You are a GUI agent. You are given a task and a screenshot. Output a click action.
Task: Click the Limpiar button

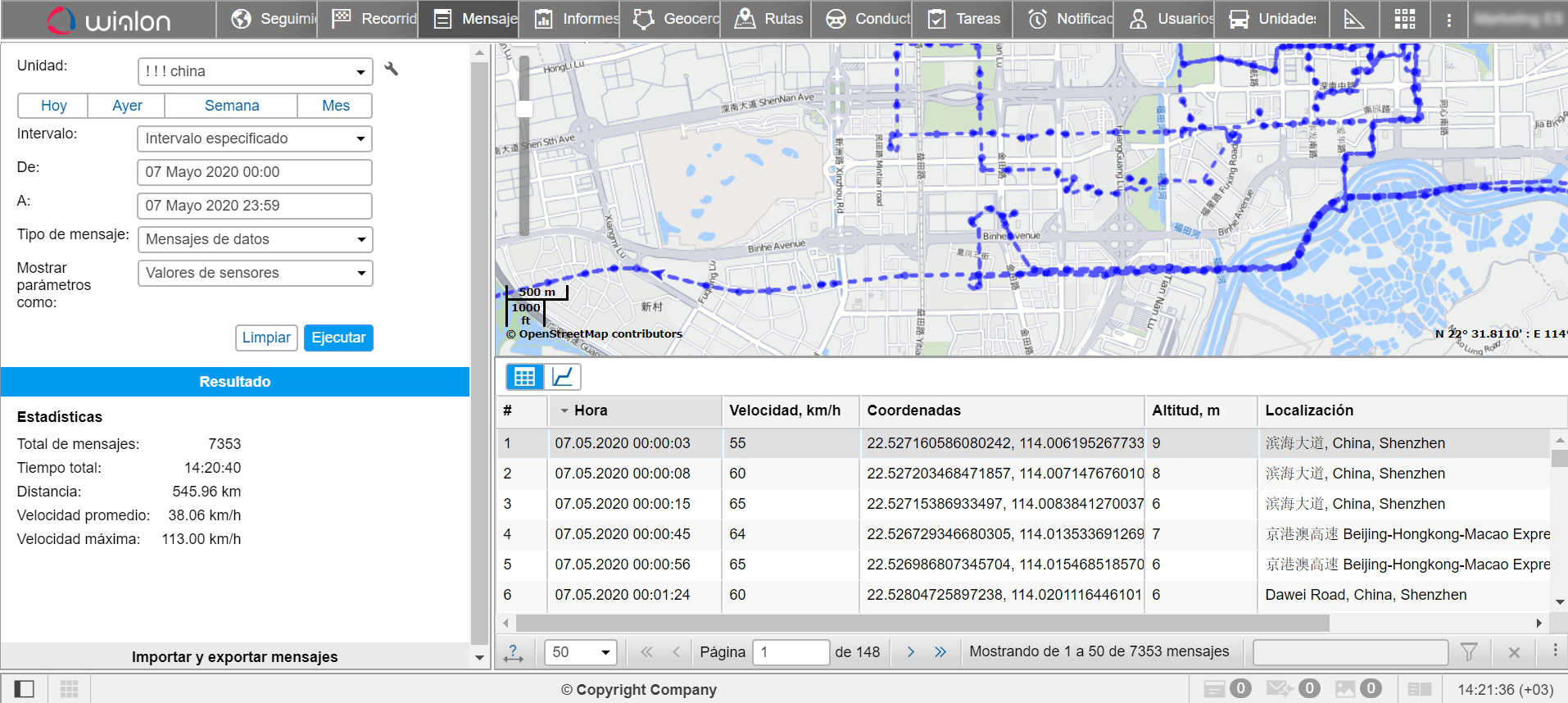point(266,338)
